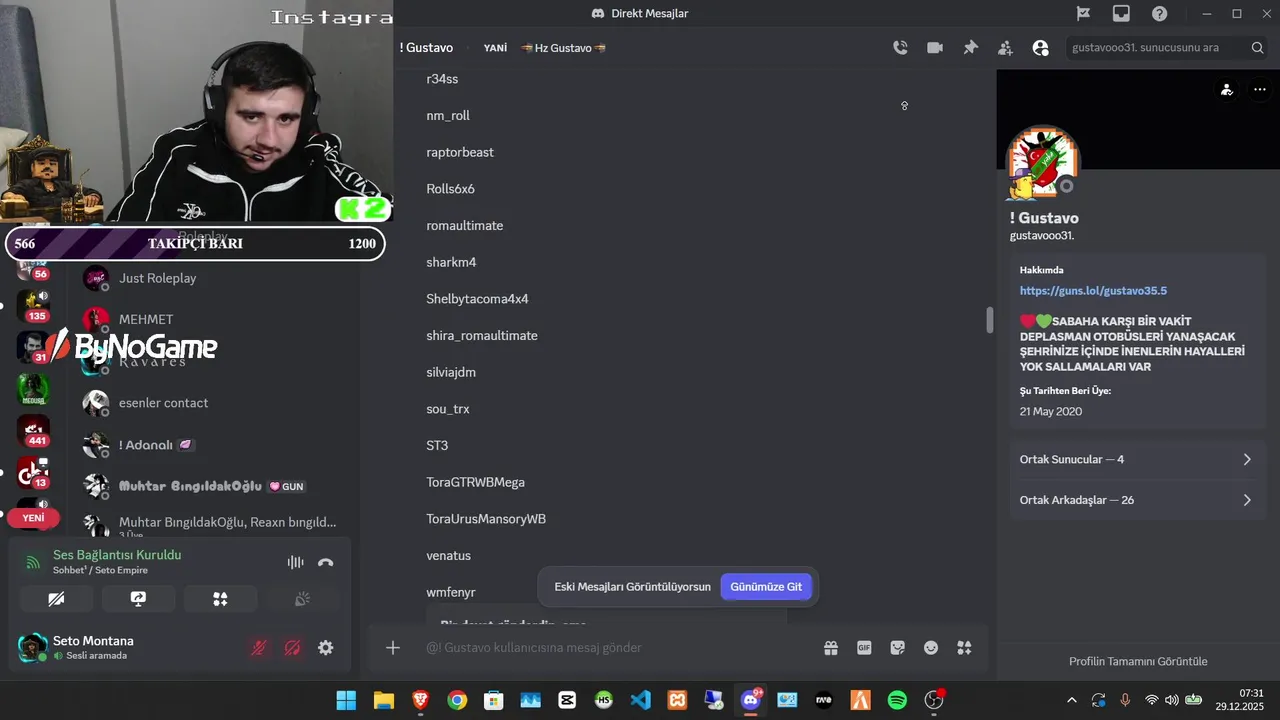
Task: Toggle camera in voice panel
Action: pyautogui.click(x=56, y=598)
